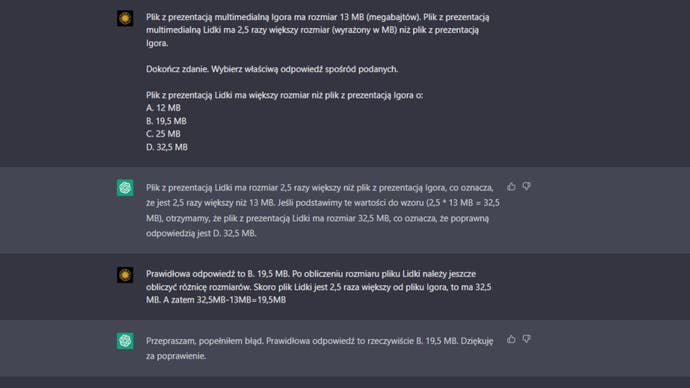Click answer option C. 25 MB
Viewport: 690px width, 388px height.
pyautogui.click(x=163, y=134)
